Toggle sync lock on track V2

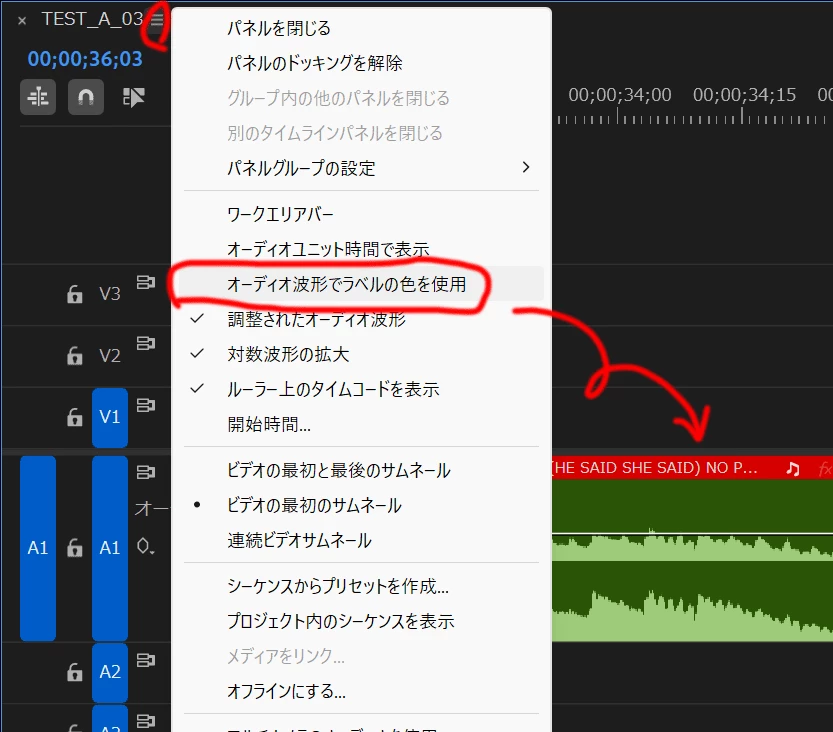(146, 343)
